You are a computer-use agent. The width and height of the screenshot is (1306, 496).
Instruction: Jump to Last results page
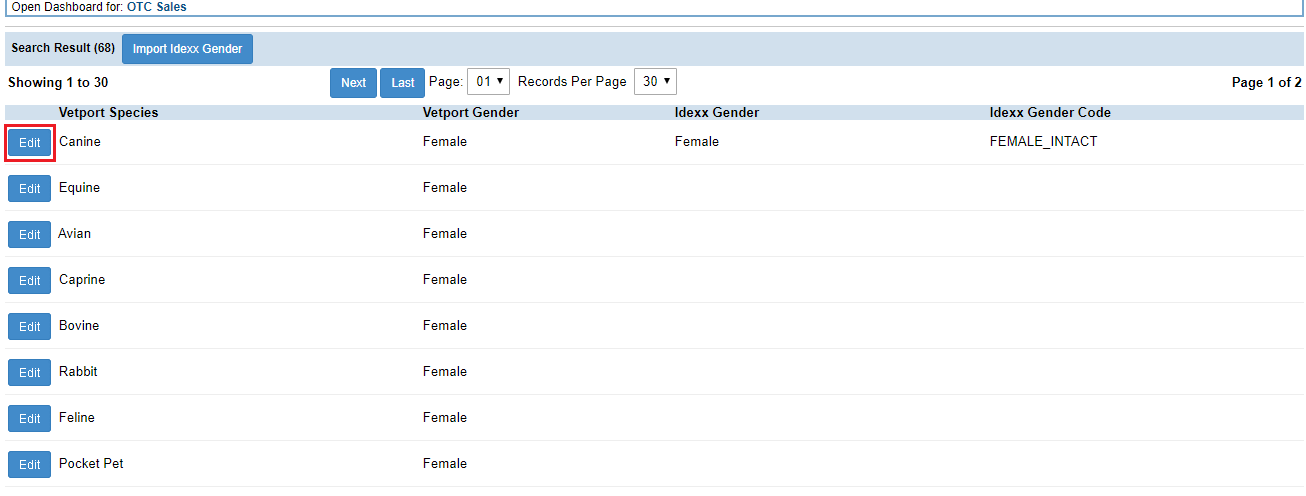[x=403, y=83]
